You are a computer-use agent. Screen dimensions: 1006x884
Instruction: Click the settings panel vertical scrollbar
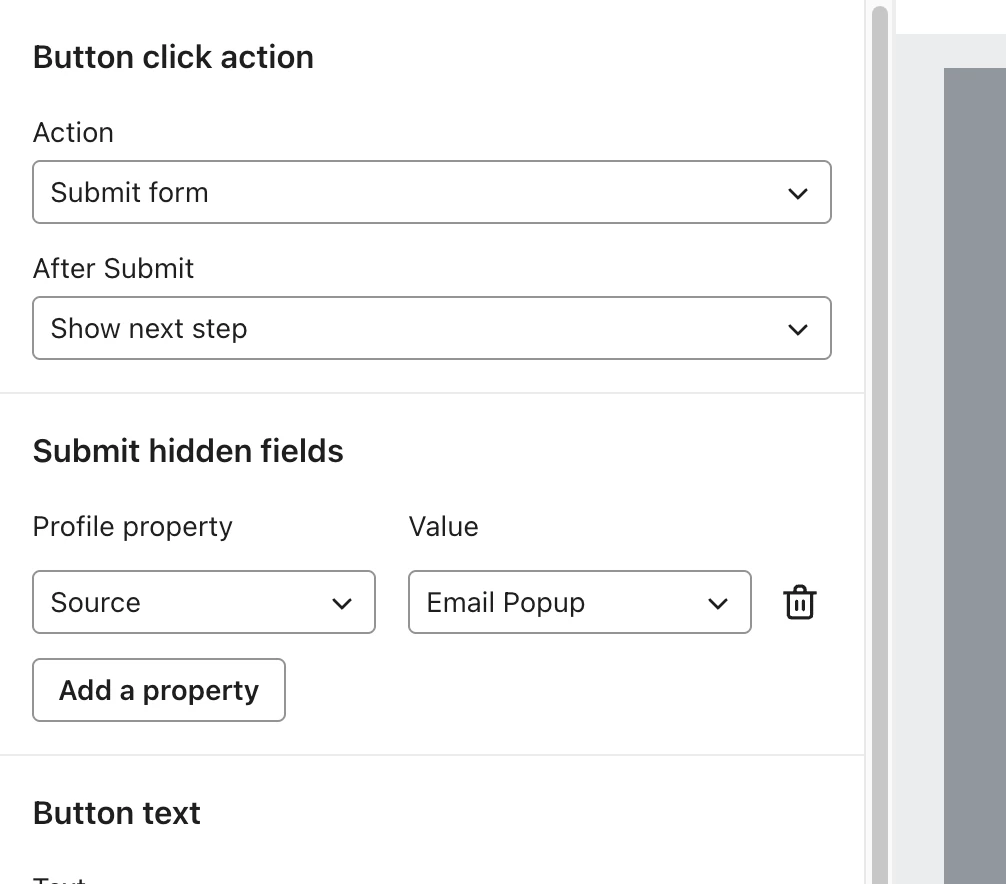(880, 443)
